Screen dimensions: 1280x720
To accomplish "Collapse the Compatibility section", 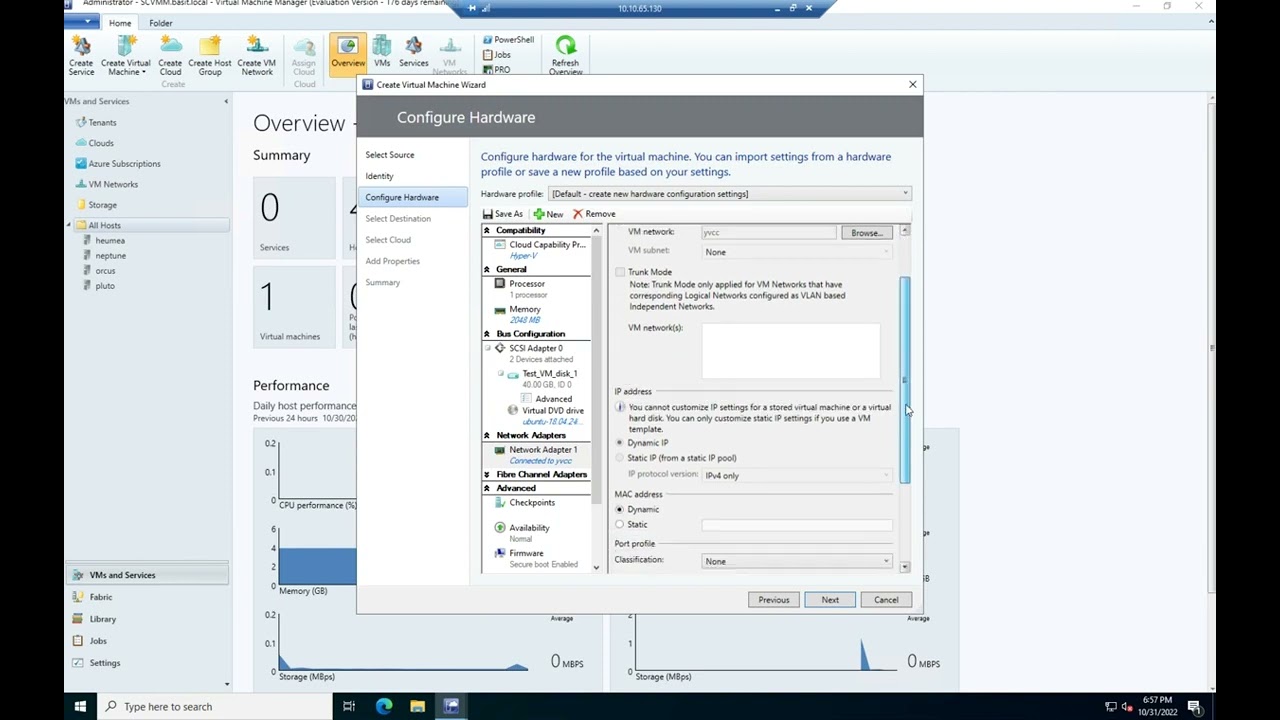I will click(487, 231).
